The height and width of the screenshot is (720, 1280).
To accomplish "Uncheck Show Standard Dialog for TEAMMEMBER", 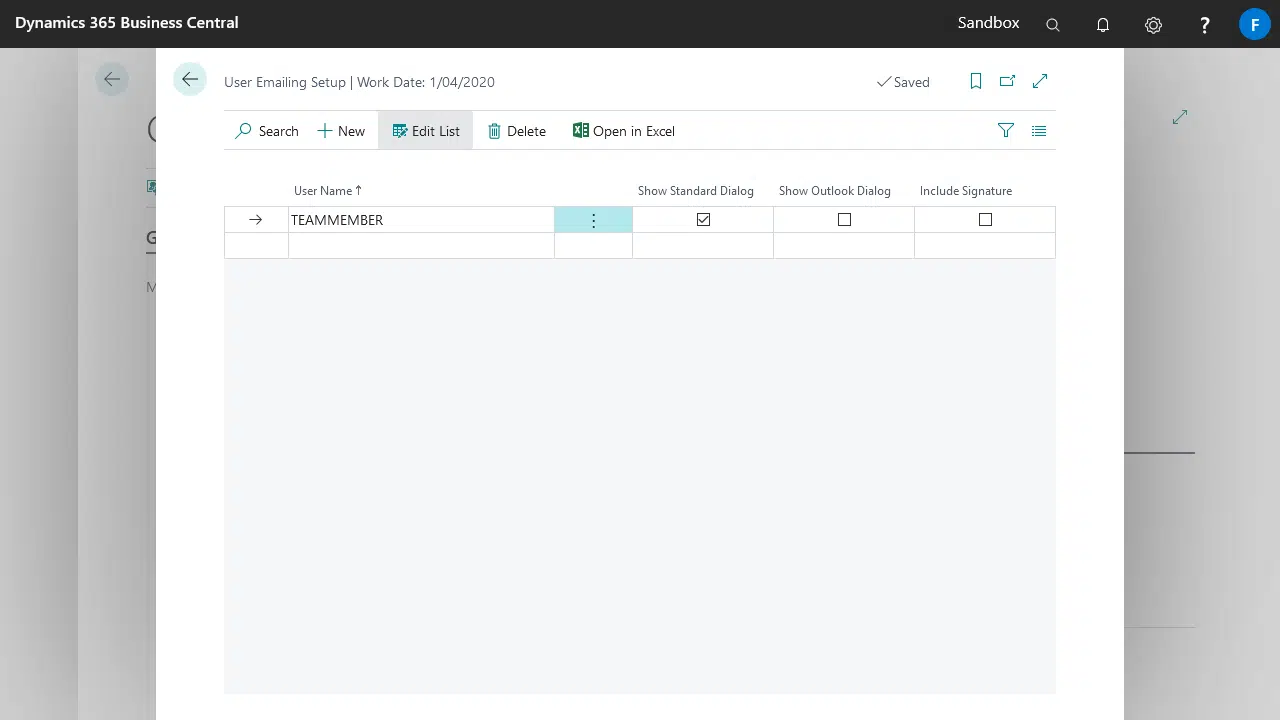I will [703, 220].
